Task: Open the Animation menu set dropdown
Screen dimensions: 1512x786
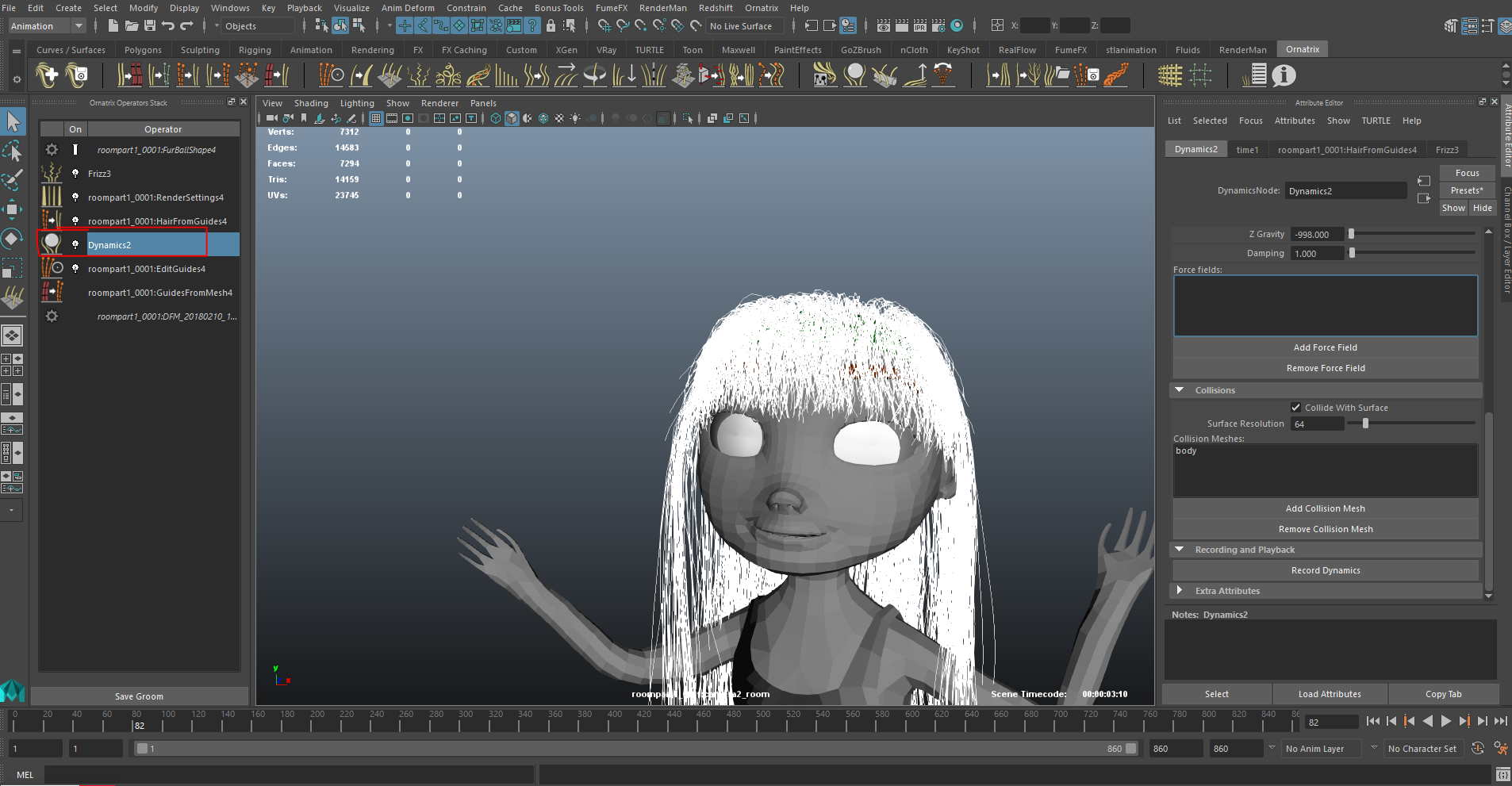Action: tap(48, 26)
